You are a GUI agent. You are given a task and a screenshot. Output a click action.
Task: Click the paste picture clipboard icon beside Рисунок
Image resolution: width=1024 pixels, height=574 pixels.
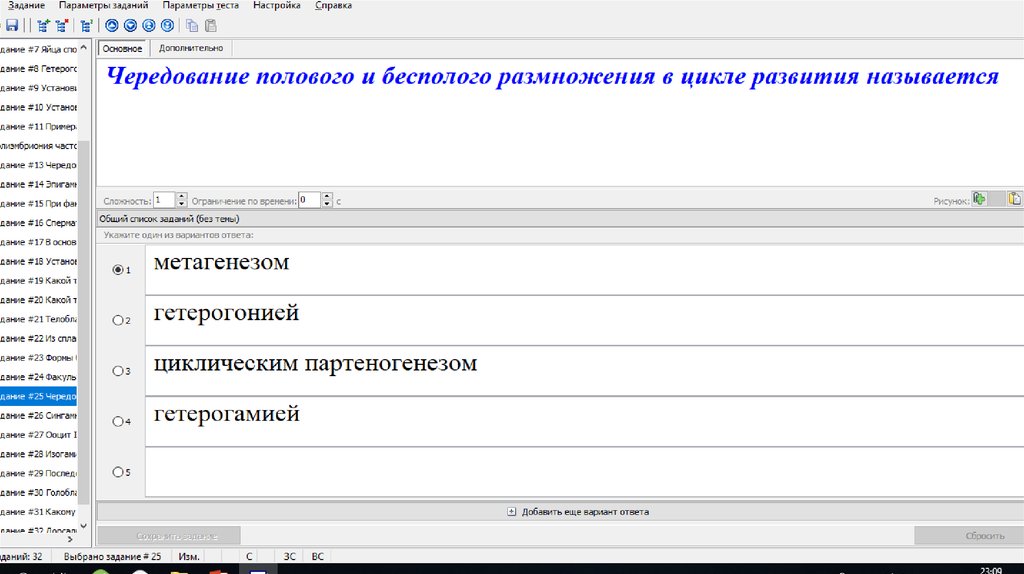click(1014, 199)
